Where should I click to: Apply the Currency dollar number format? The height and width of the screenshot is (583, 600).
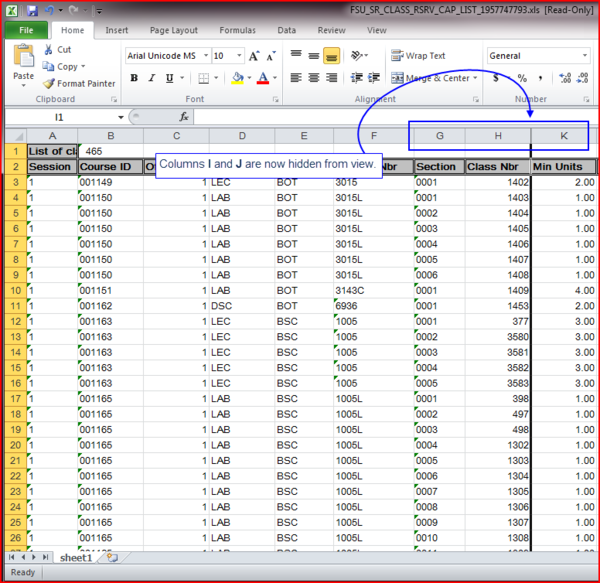point(497,78)
